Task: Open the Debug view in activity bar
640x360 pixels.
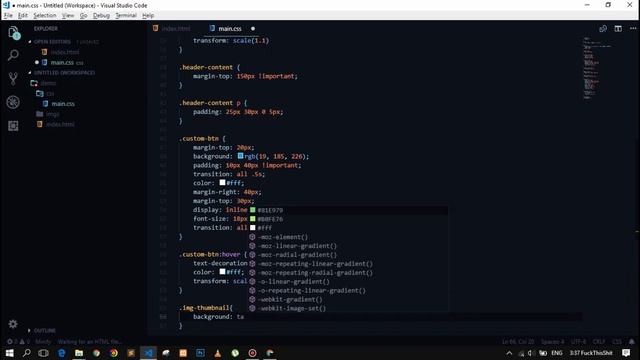Action: click(x=13, y=102)
